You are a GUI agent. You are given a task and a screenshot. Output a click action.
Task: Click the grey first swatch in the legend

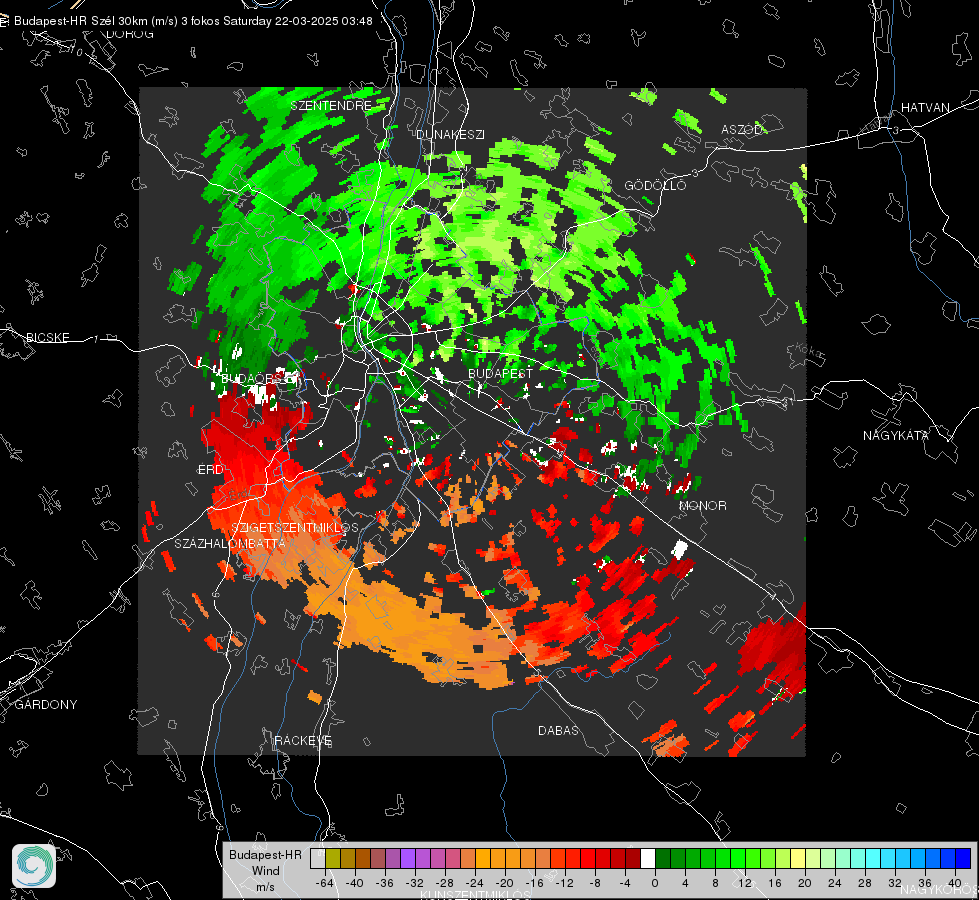[x=318, y=859]
